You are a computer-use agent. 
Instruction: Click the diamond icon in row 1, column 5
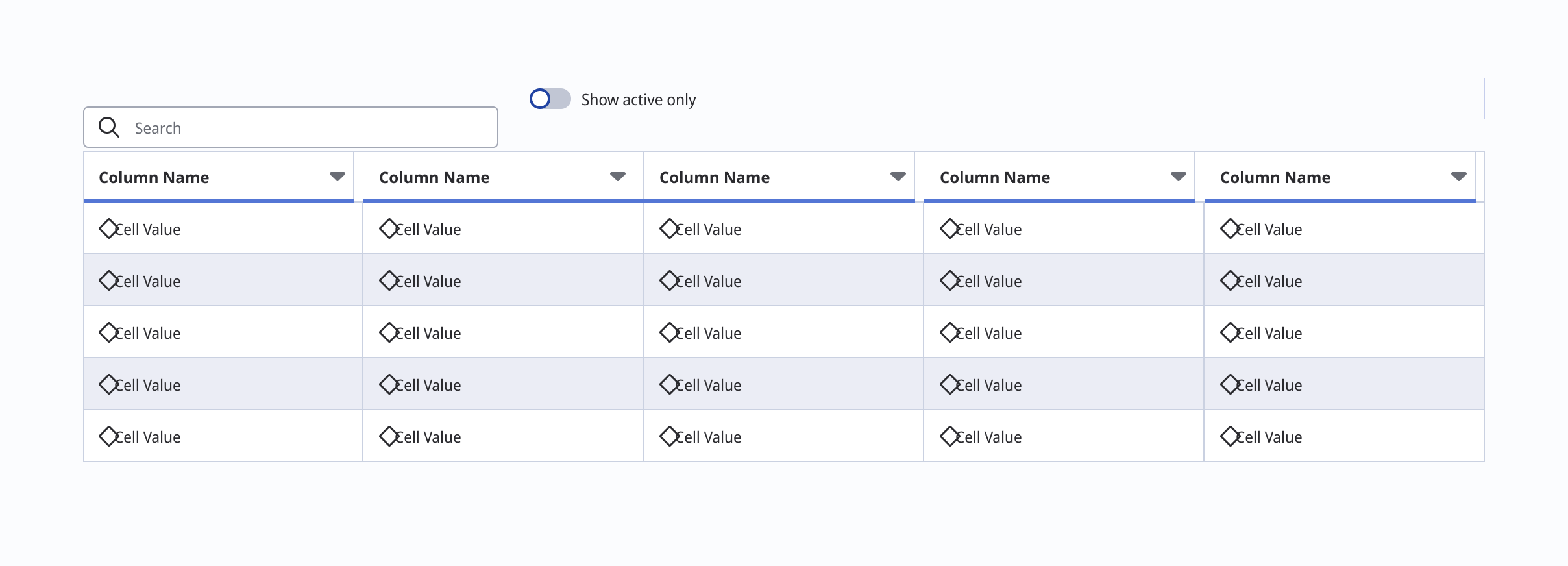1231,228
